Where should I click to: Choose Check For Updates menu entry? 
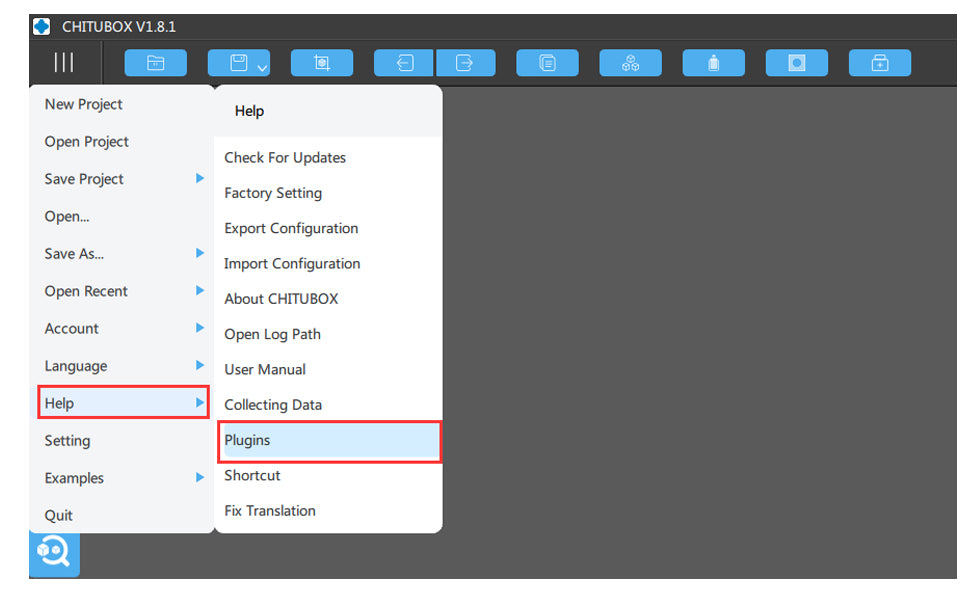[285, 158]
